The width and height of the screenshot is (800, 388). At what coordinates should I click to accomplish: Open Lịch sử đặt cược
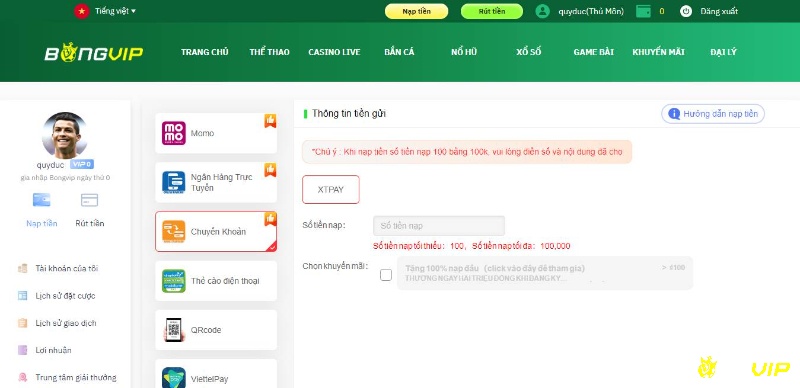[65, 296]
